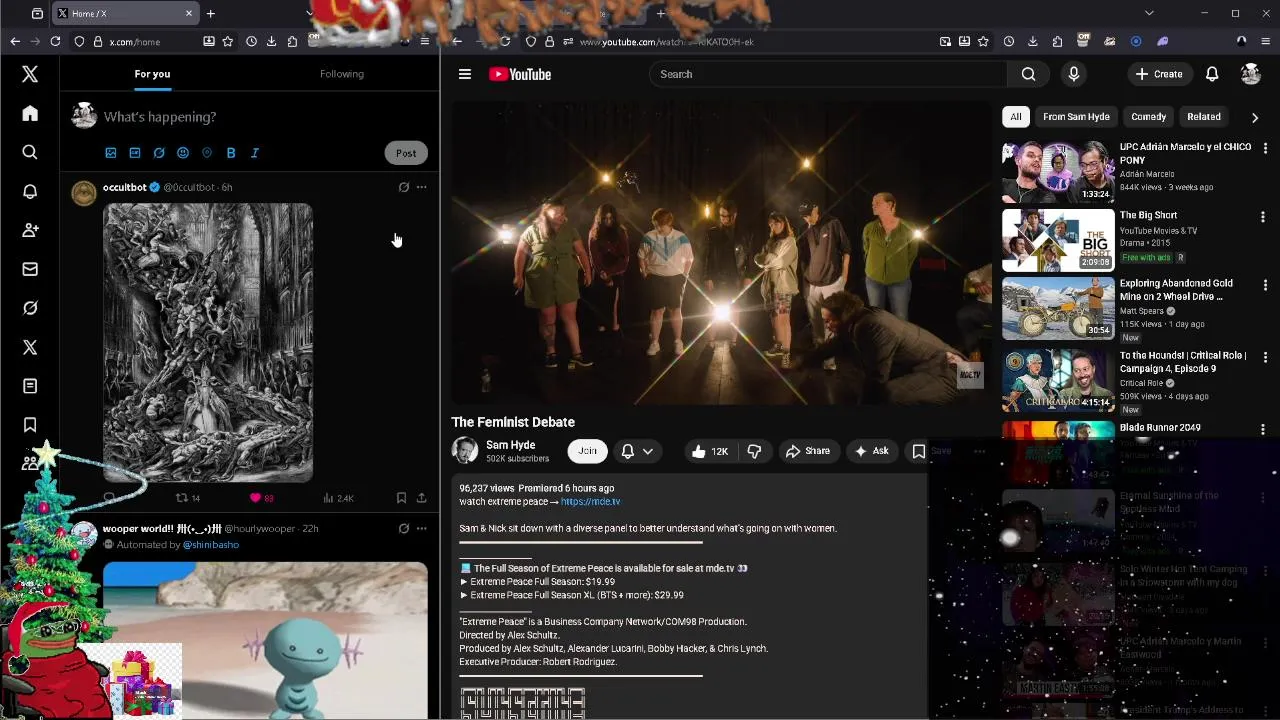Click Join button for Sam Hyde
This screenshot has width=1280, height=720.
[x=588, y=451]
